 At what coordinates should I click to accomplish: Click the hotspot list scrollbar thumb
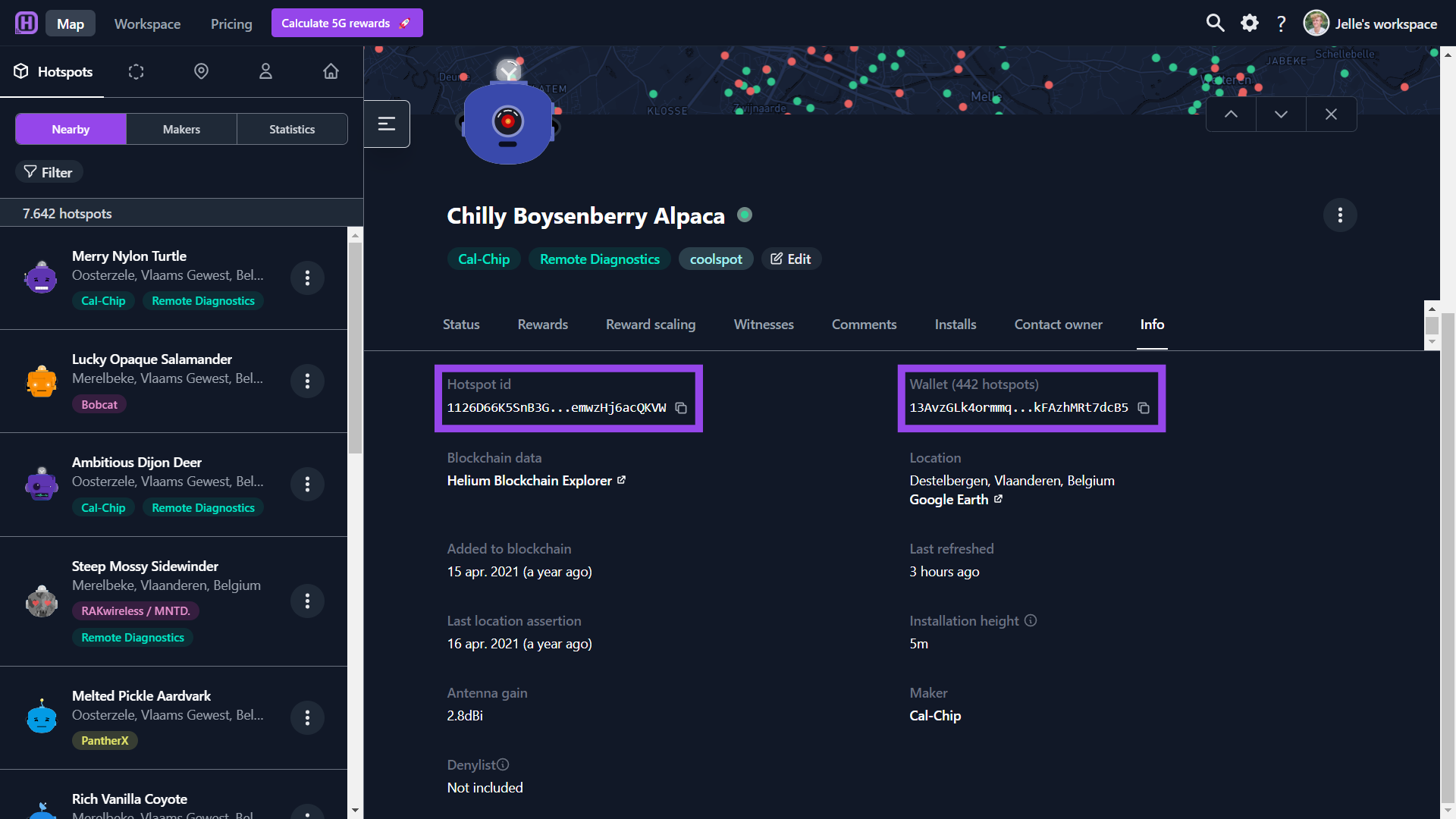(355, 347)
